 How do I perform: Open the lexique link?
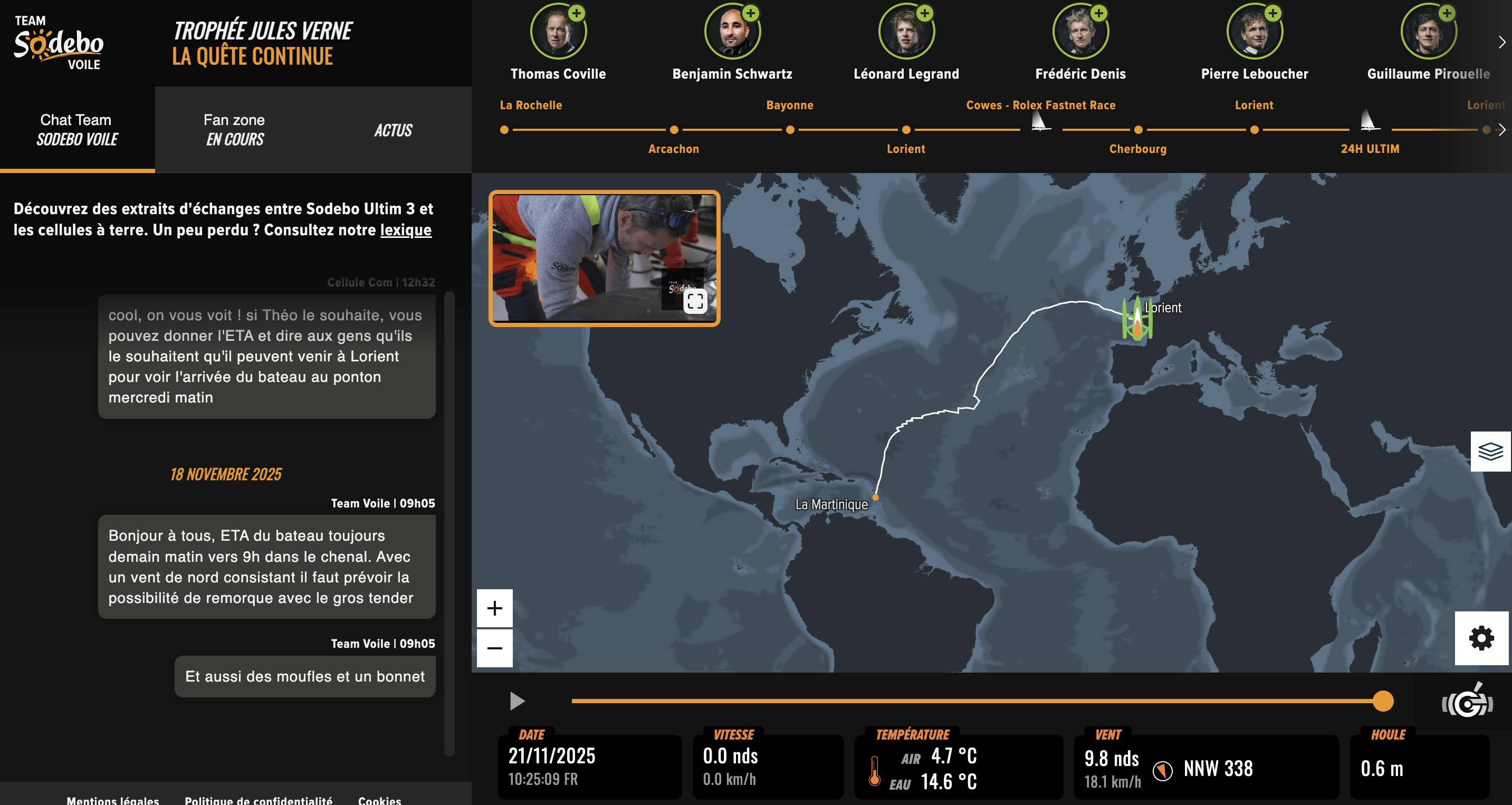[x=406, y=230]
